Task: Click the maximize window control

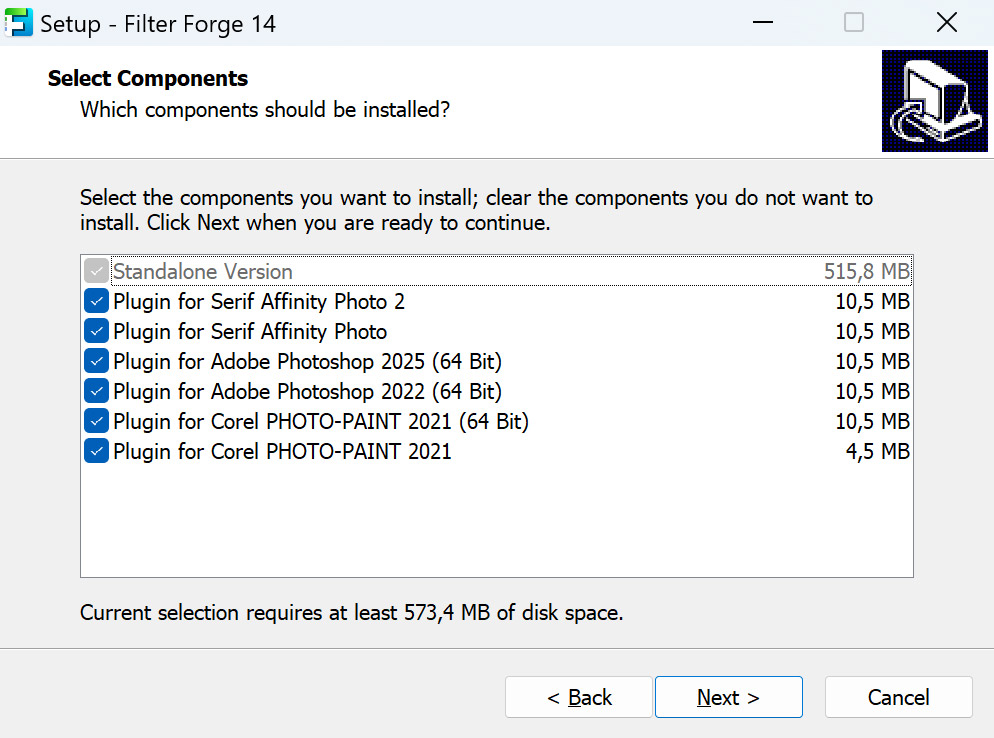Action: (x=853, y=21)
